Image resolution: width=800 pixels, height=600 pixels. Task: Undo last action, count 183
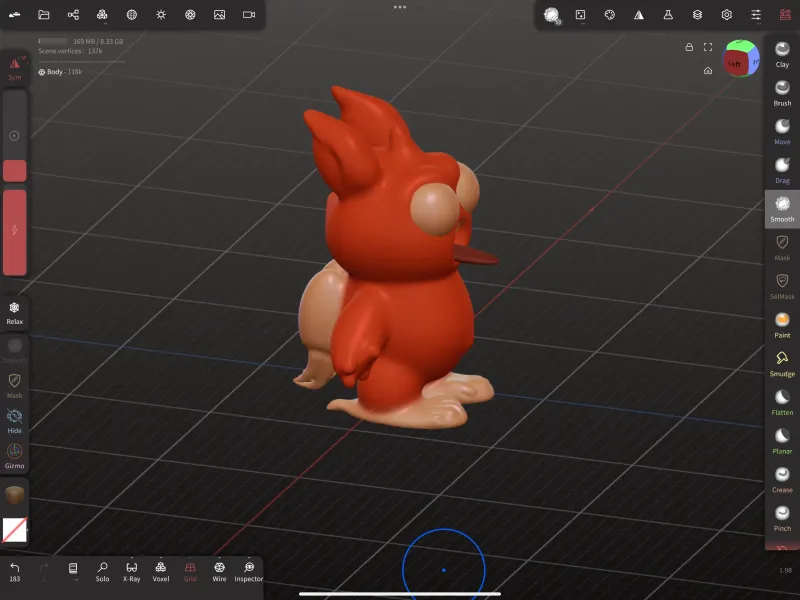(14, 572)
